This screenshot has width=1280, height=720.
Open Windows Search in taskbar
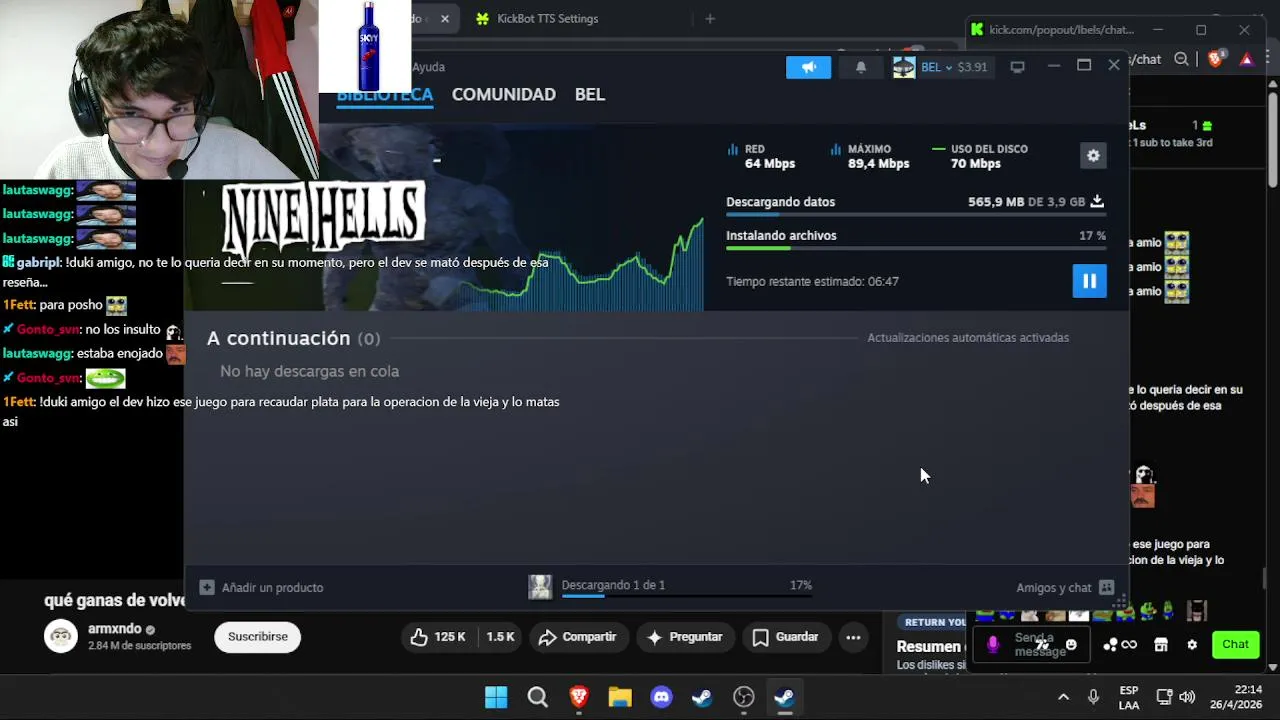tap(537, 697)
